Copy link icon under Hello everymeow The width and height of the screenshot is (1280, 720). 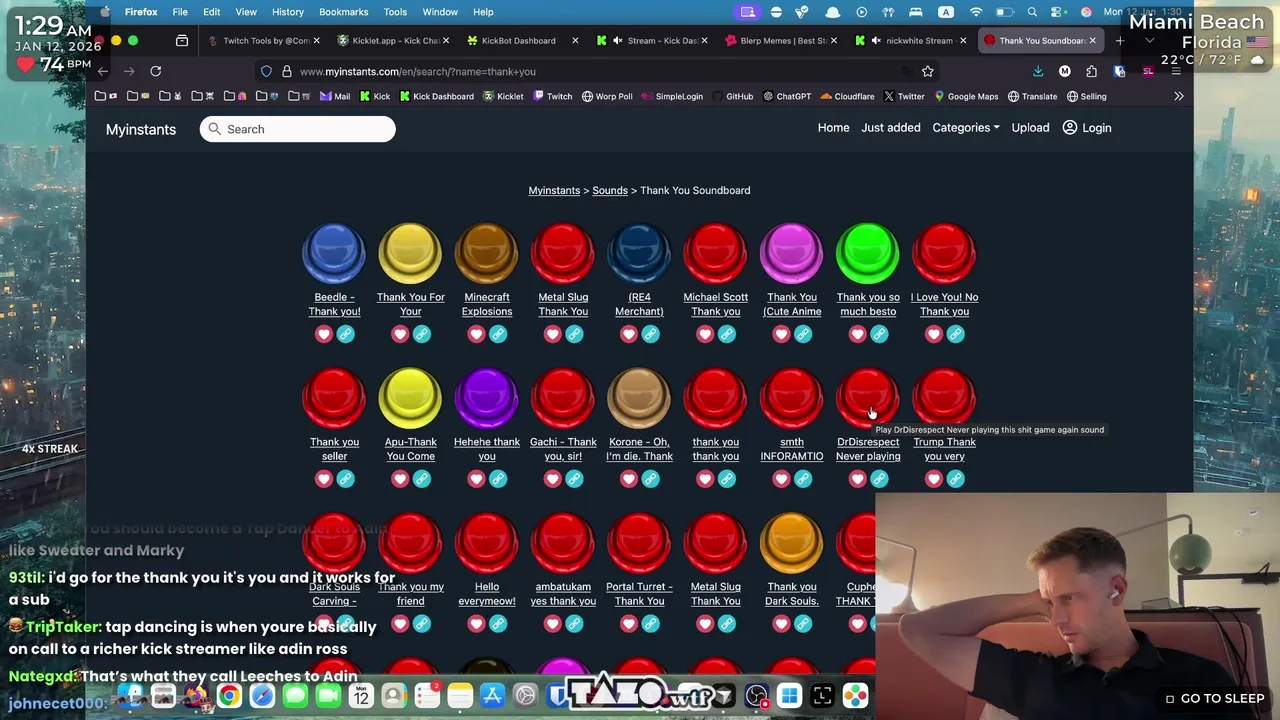(x=498, y=624)
